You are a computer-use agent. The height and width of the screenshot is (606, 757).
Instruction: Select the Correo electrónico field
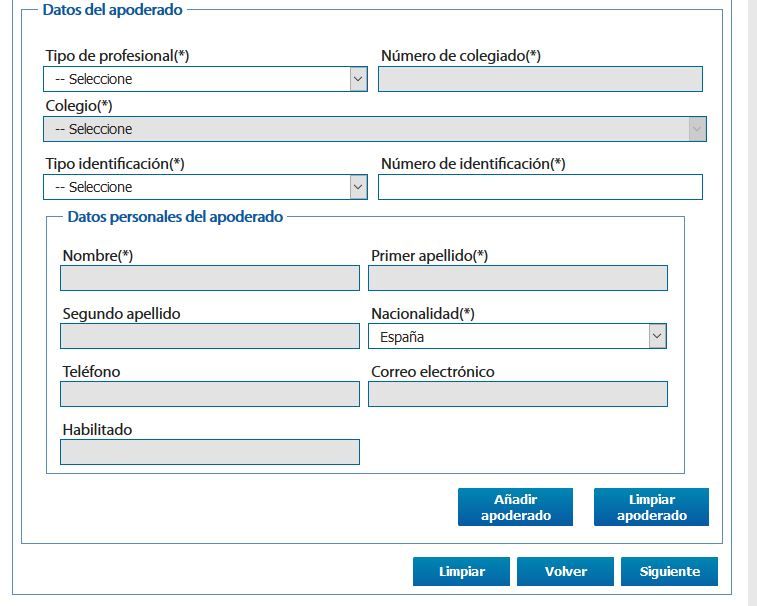click(518, 394)
